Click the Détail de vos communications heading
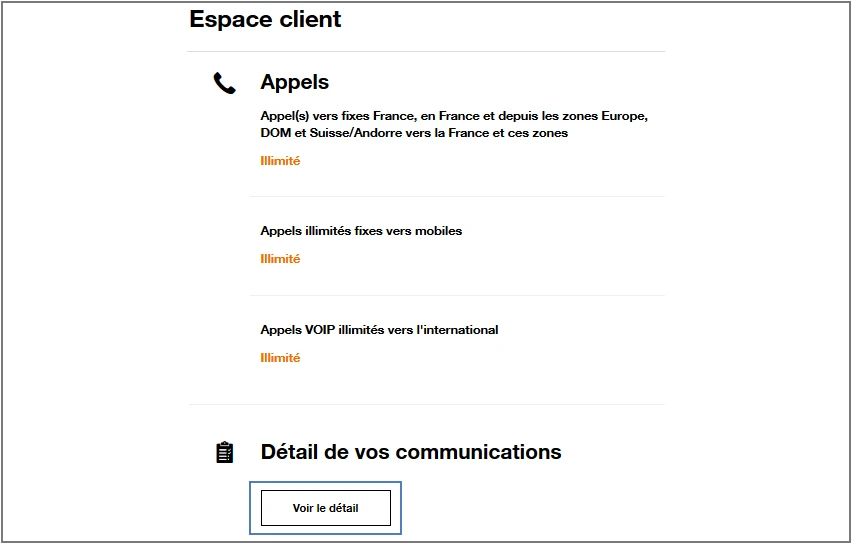The width and height of the screenshot is (852, 543). [410, 452]
